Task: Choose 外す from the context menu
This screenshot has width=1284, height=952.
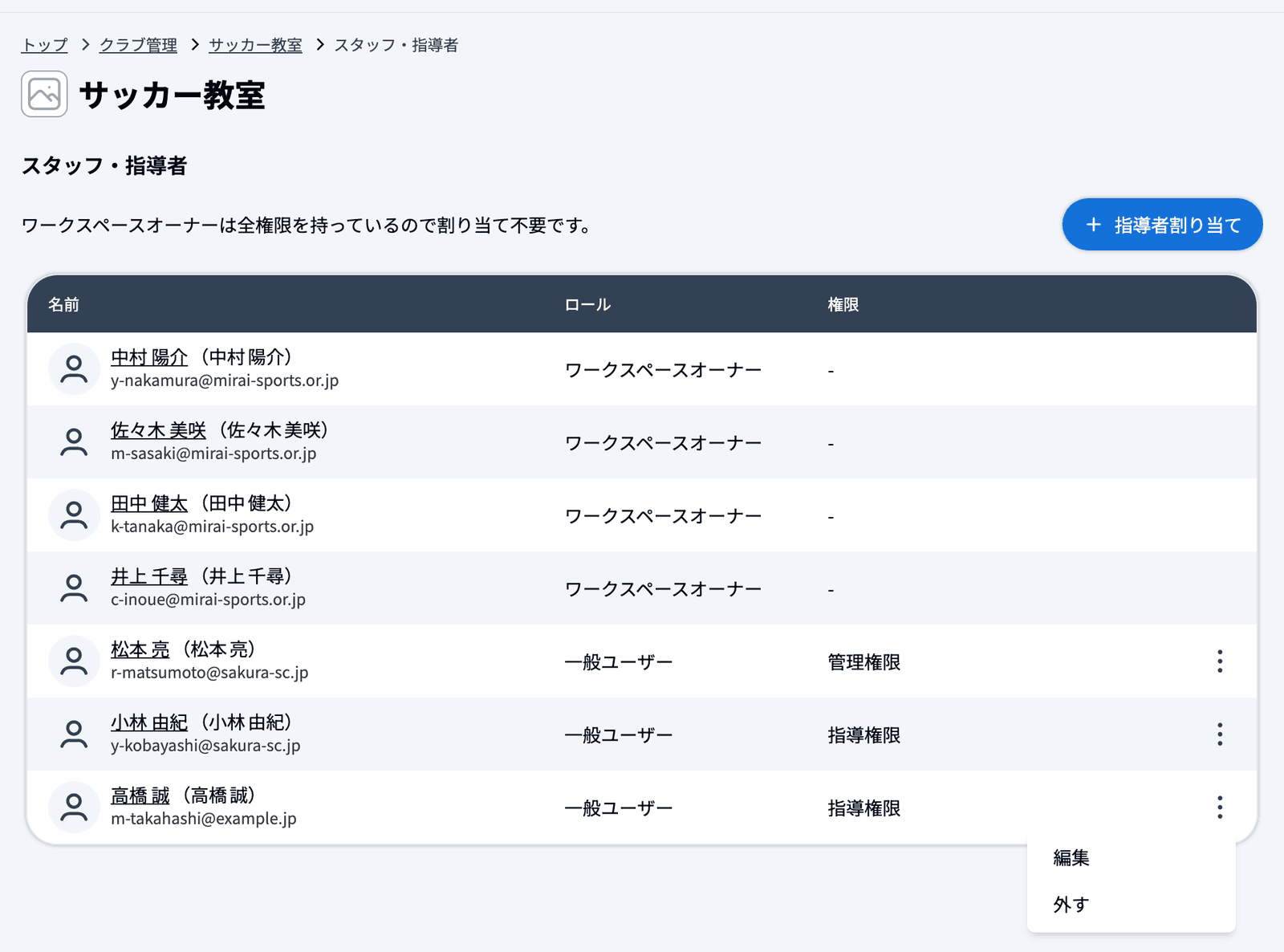Action: [x=1131, y=905]
